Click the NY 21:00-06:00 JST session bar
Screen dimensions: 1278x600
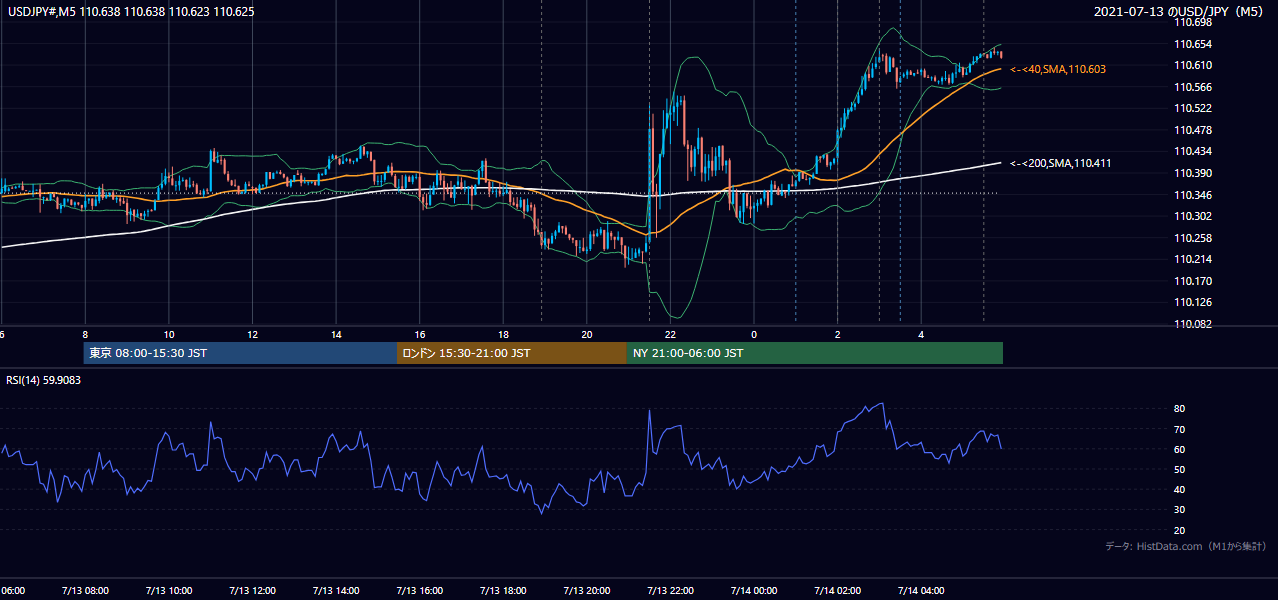coord(815,353)
